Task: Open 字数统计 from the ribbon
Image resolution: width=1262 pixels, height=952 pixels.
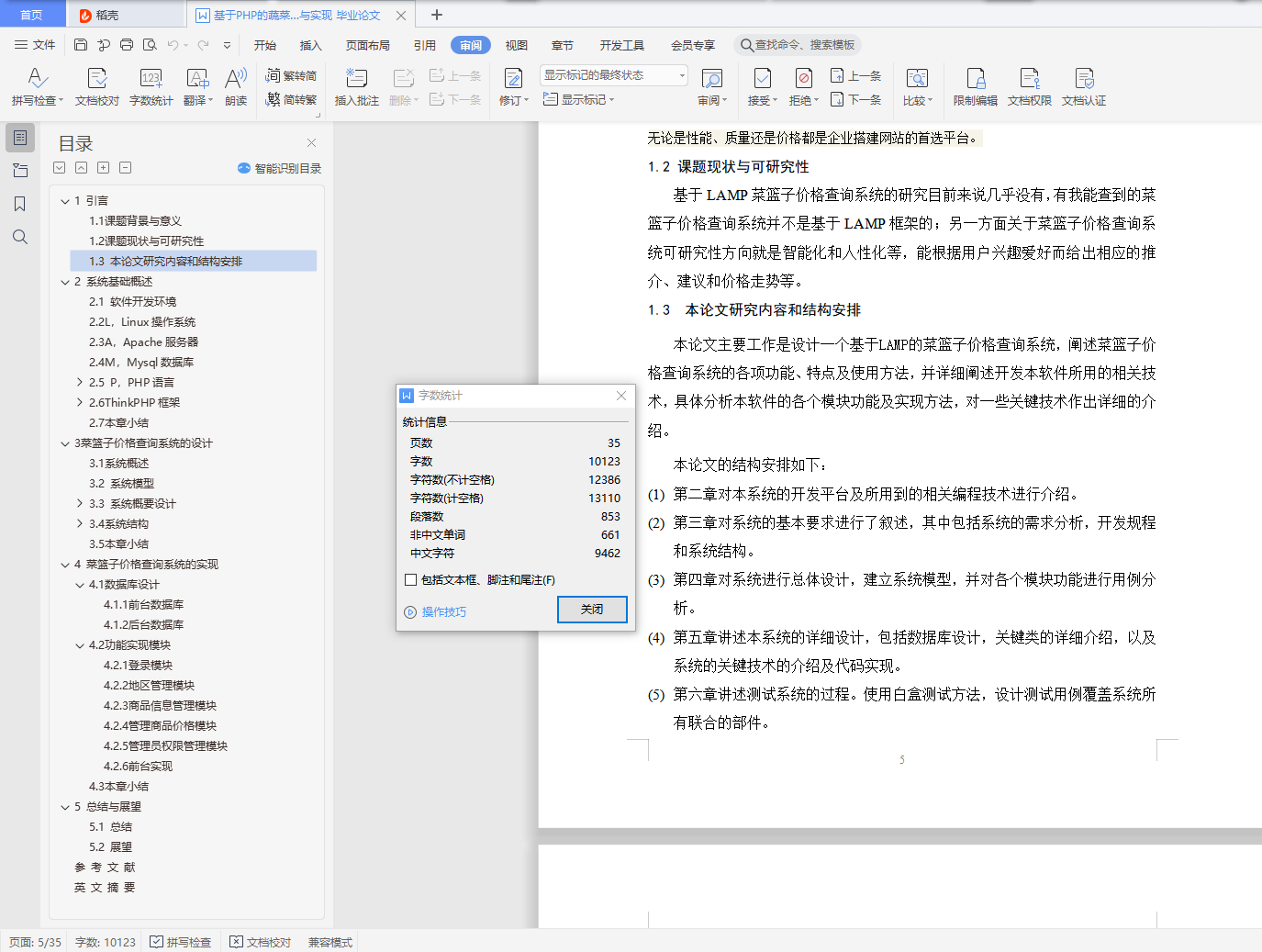Action: [151, 86]
